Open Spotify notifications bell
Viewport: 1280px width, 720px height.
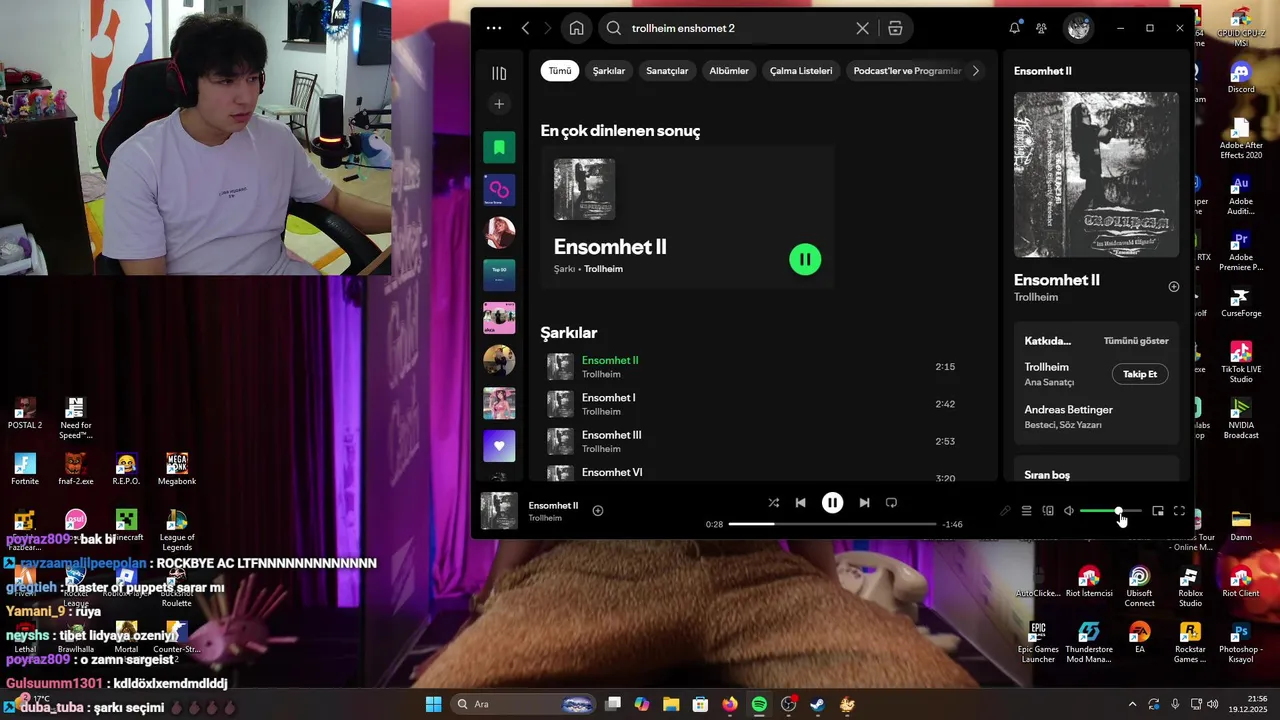tap(1014, 28)
